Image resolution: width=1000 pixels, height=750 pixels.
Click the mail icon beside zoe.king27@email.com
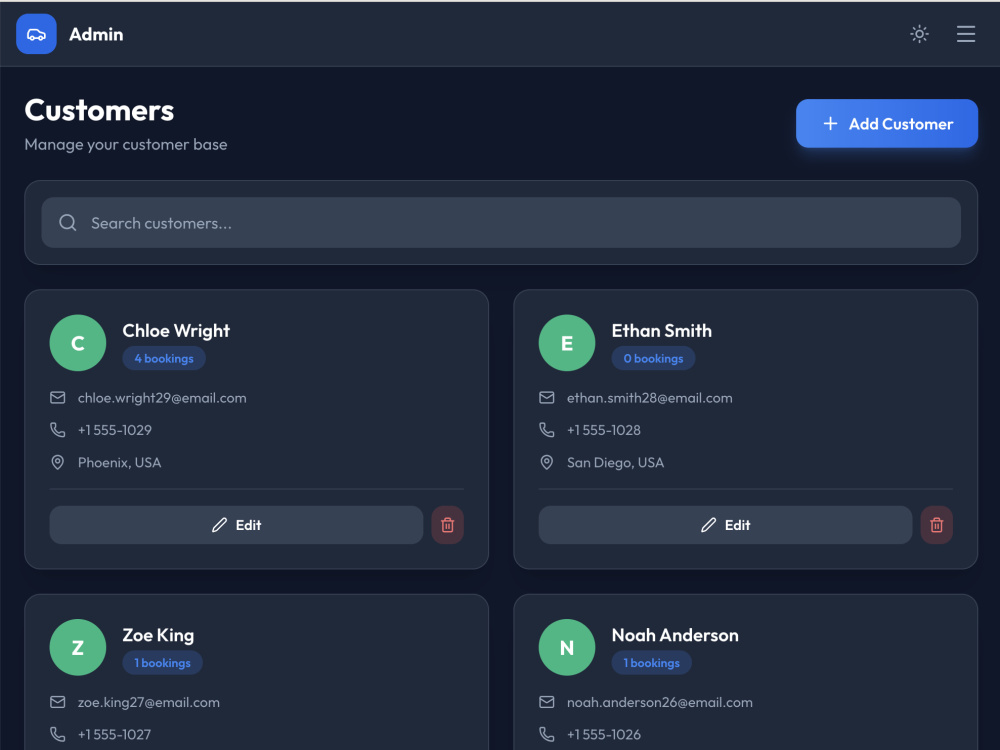point(57,702)
